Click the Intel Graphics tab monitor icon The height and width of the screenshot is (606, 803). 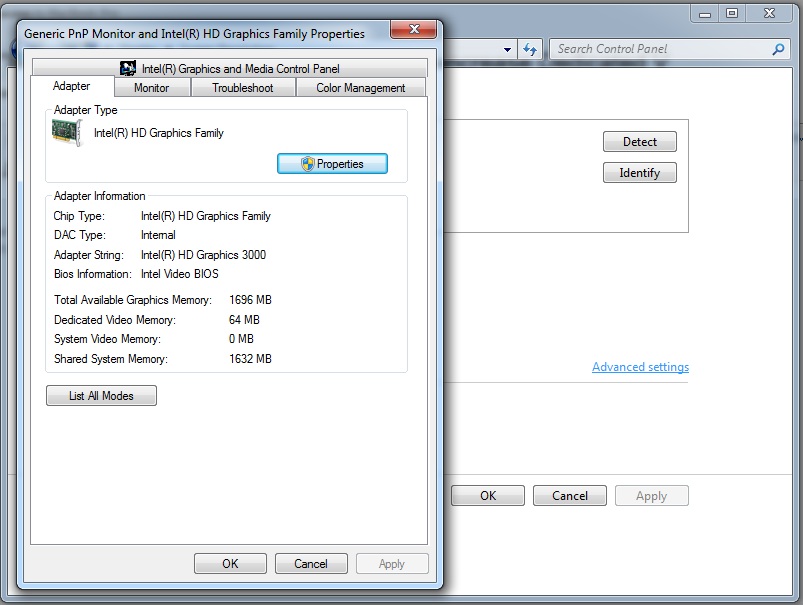(128, 68)
